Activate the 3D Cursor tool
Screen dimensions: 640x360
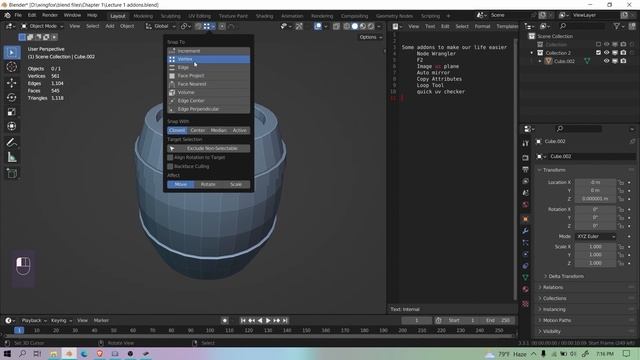tap(11, 67)
